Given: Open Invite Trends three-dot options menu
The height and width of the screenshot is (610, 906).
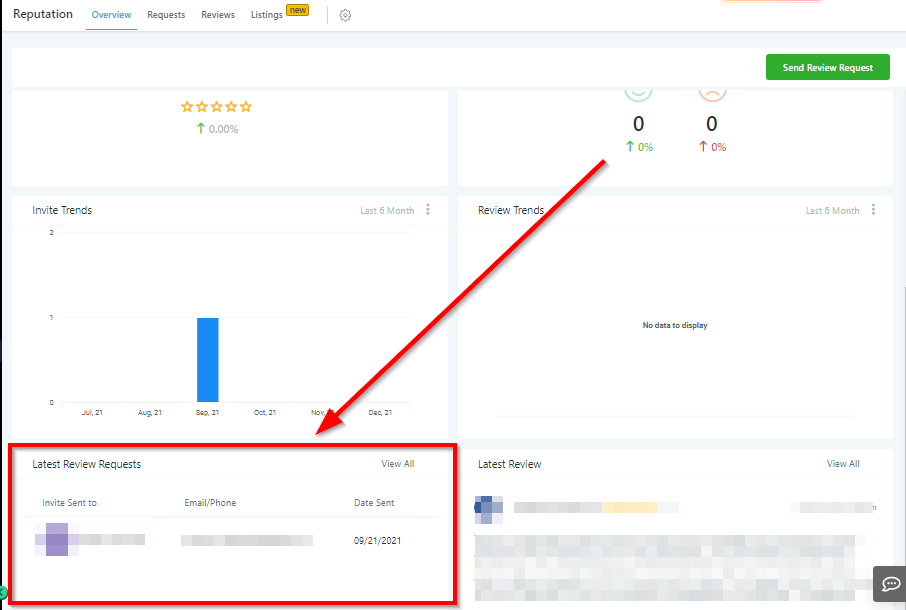Looking at the screenshot, I should click(x=428, y=210).
